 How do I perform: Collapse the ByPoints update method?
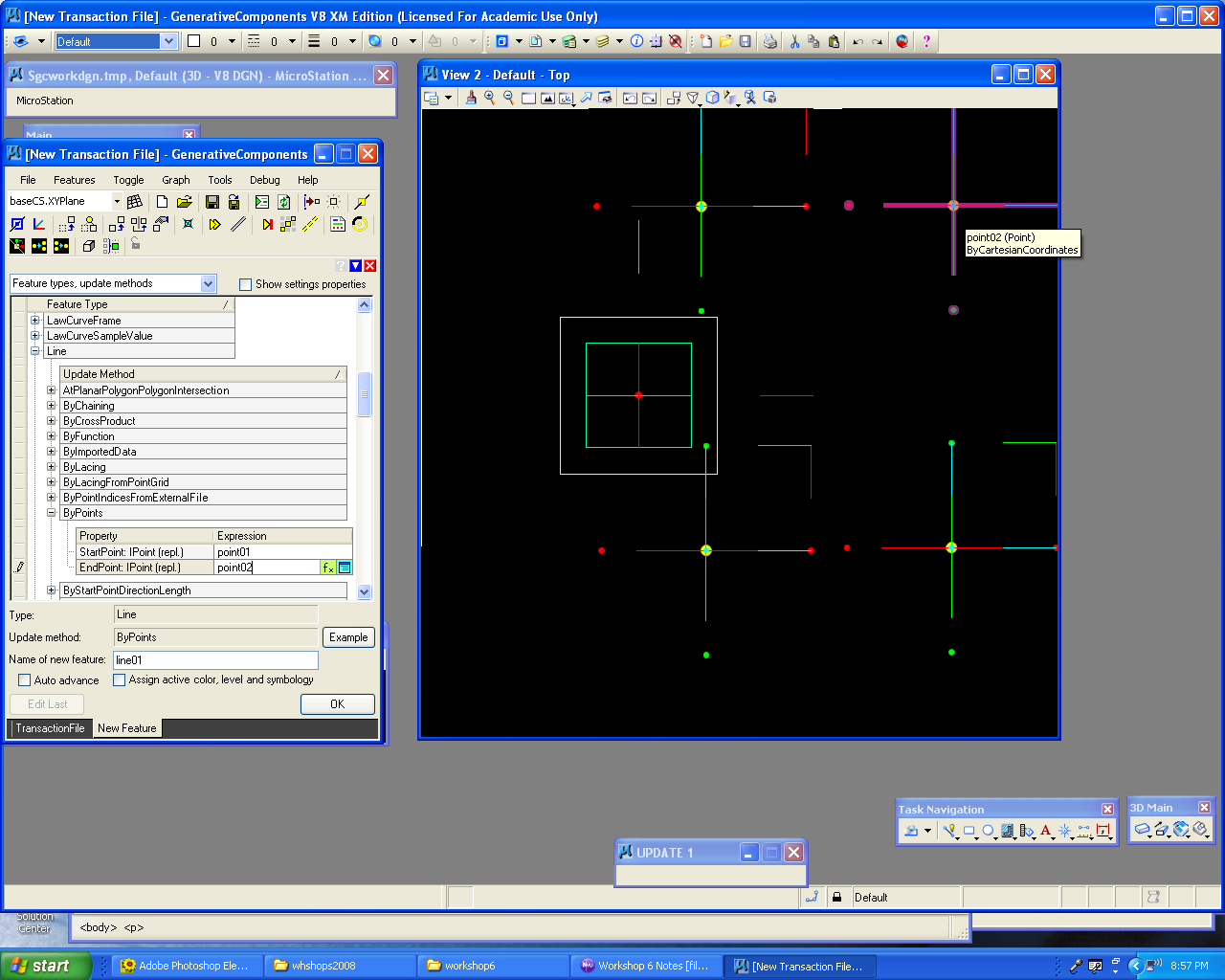click(x=52, y=513)
